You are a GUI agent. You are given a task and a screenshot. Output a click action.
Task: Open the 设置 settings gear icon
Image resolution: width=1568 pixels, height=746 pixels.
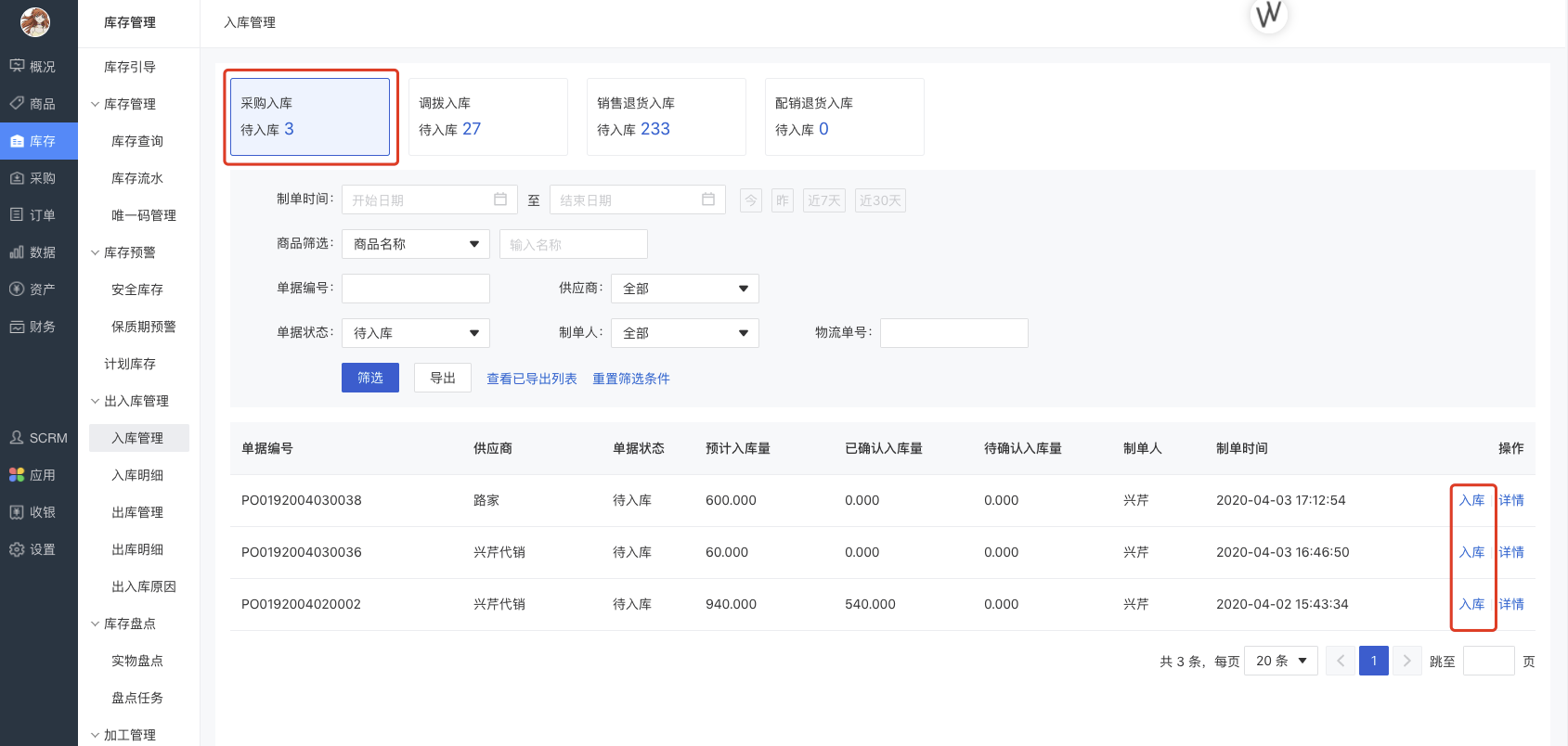pos(17,548)
